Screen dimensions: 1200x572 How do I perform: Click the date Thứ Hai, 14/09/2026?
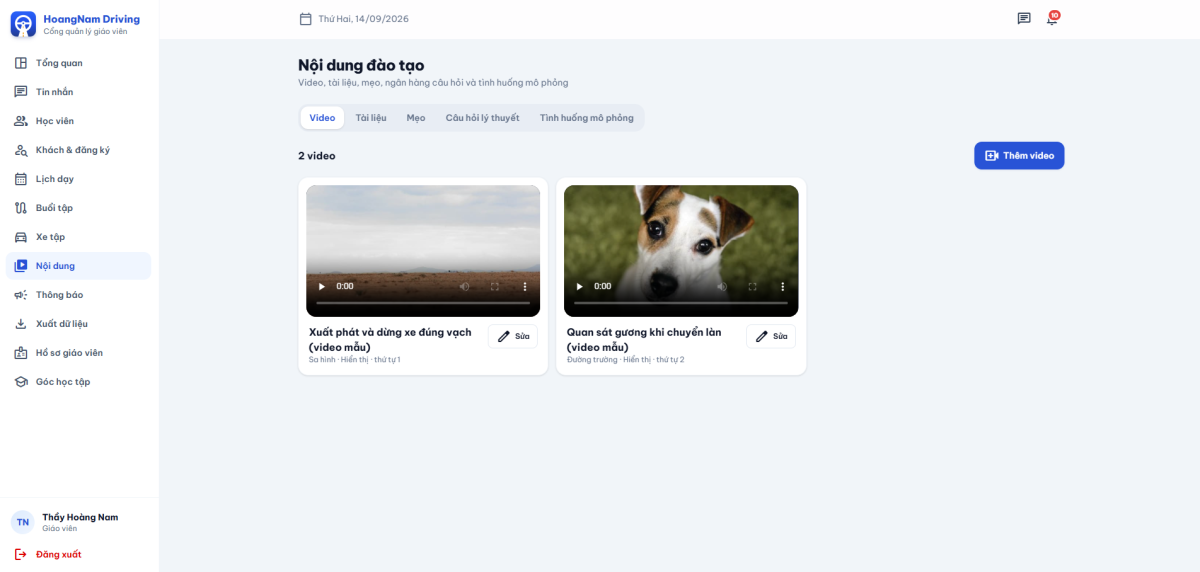coord(363,19)
